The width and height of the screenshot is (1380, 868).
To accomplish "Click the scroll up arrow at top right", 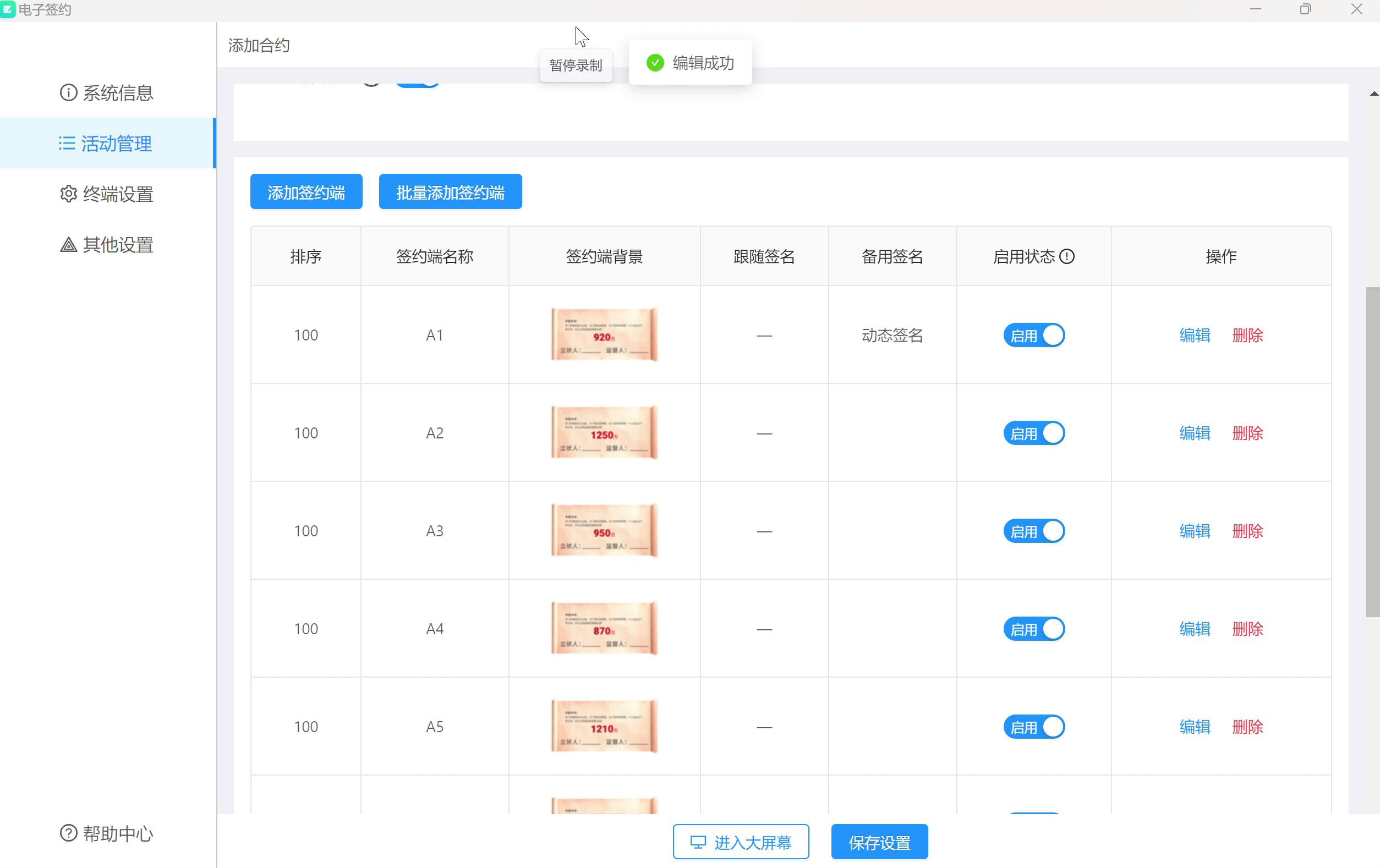I will point(1374,94).
